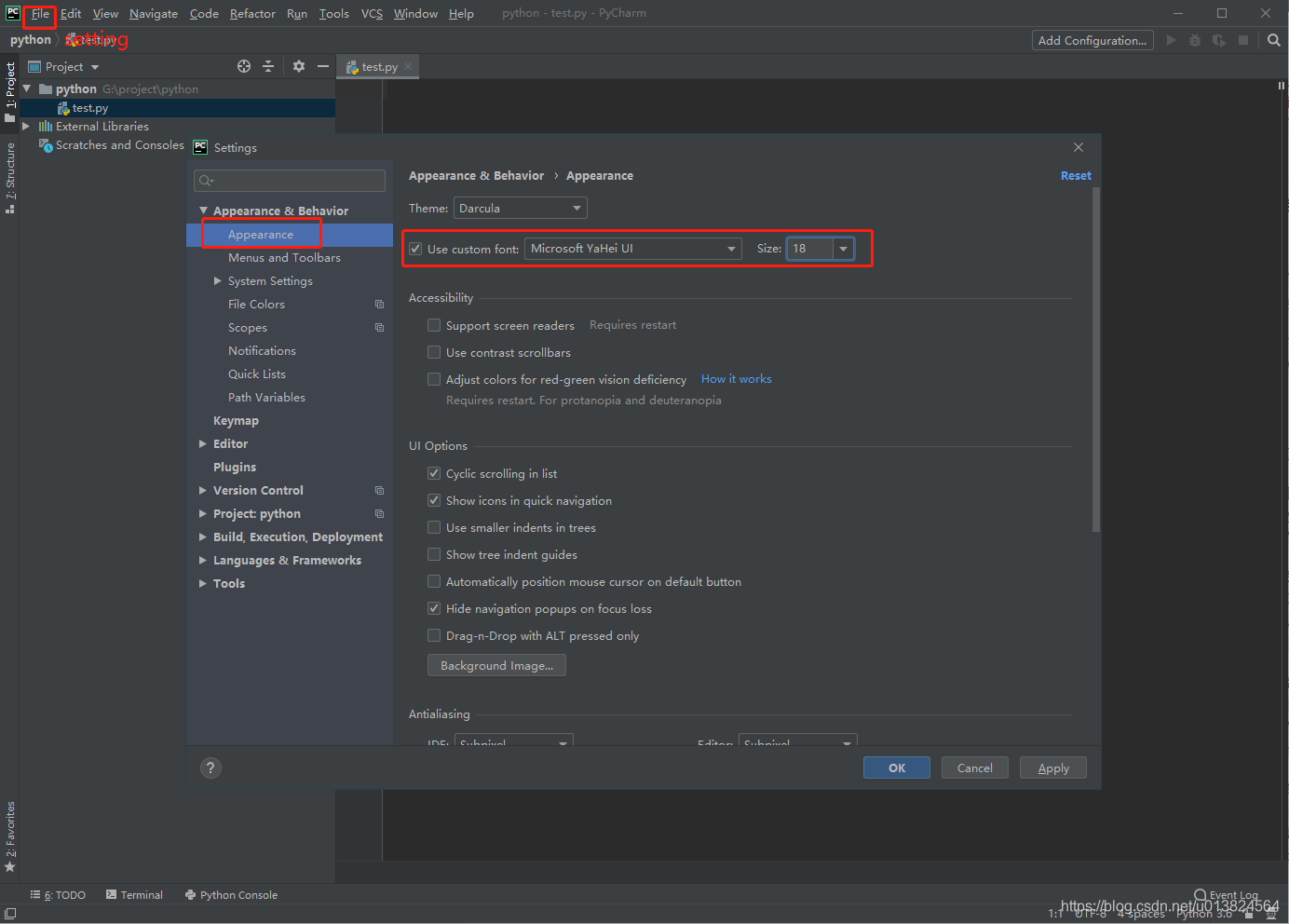1289x924 pixels.
Task: Expand System Settings tree node
Action: pyautogui.click(x=218, y=281)
